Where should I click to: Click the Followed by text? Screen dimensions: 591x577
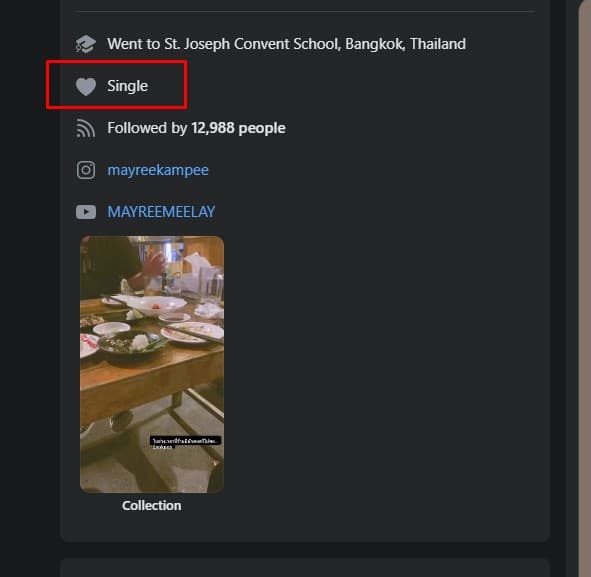[147, 128]
